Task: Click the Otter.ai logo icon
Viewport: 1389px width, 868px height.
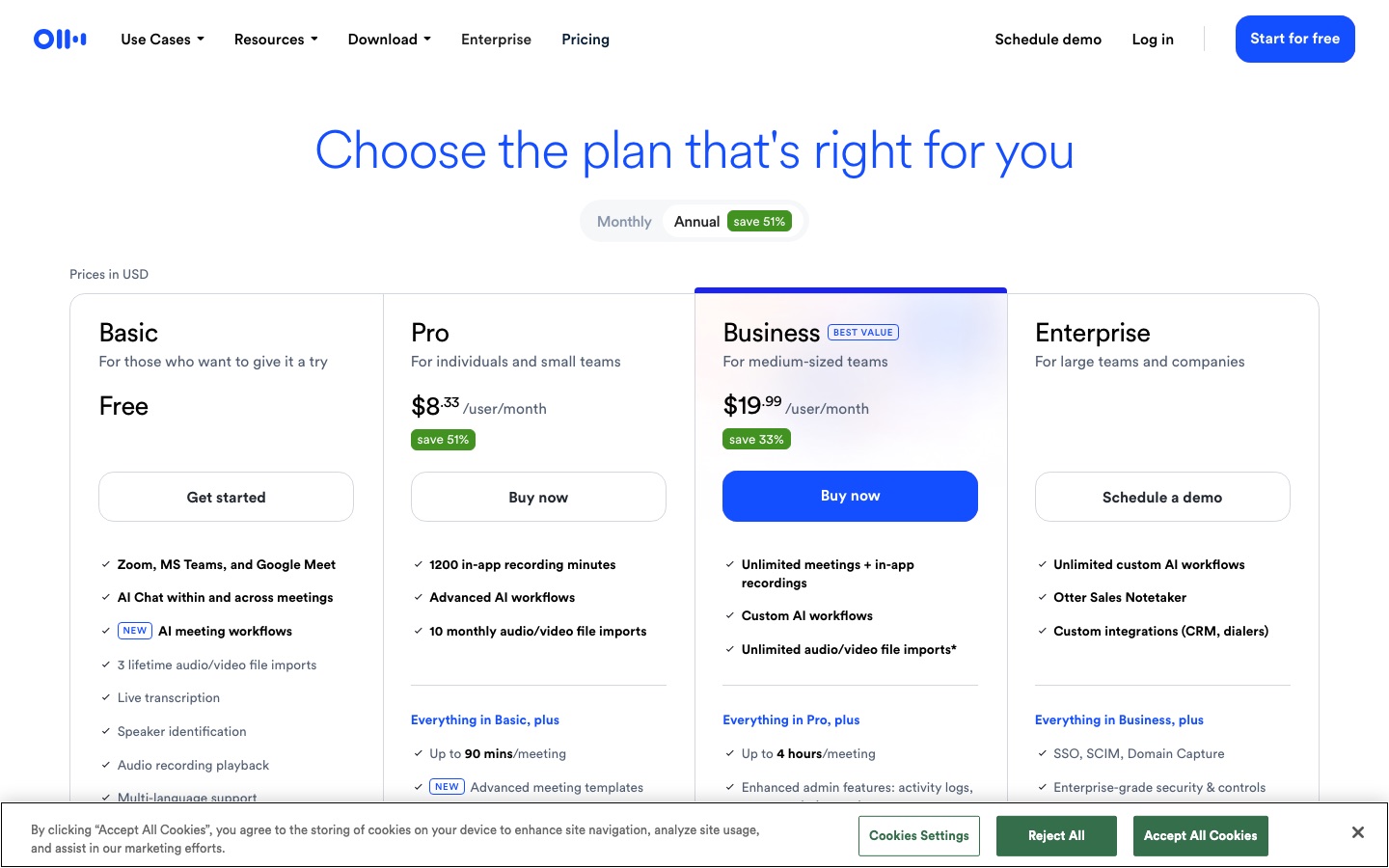Action: pos(60,40)
